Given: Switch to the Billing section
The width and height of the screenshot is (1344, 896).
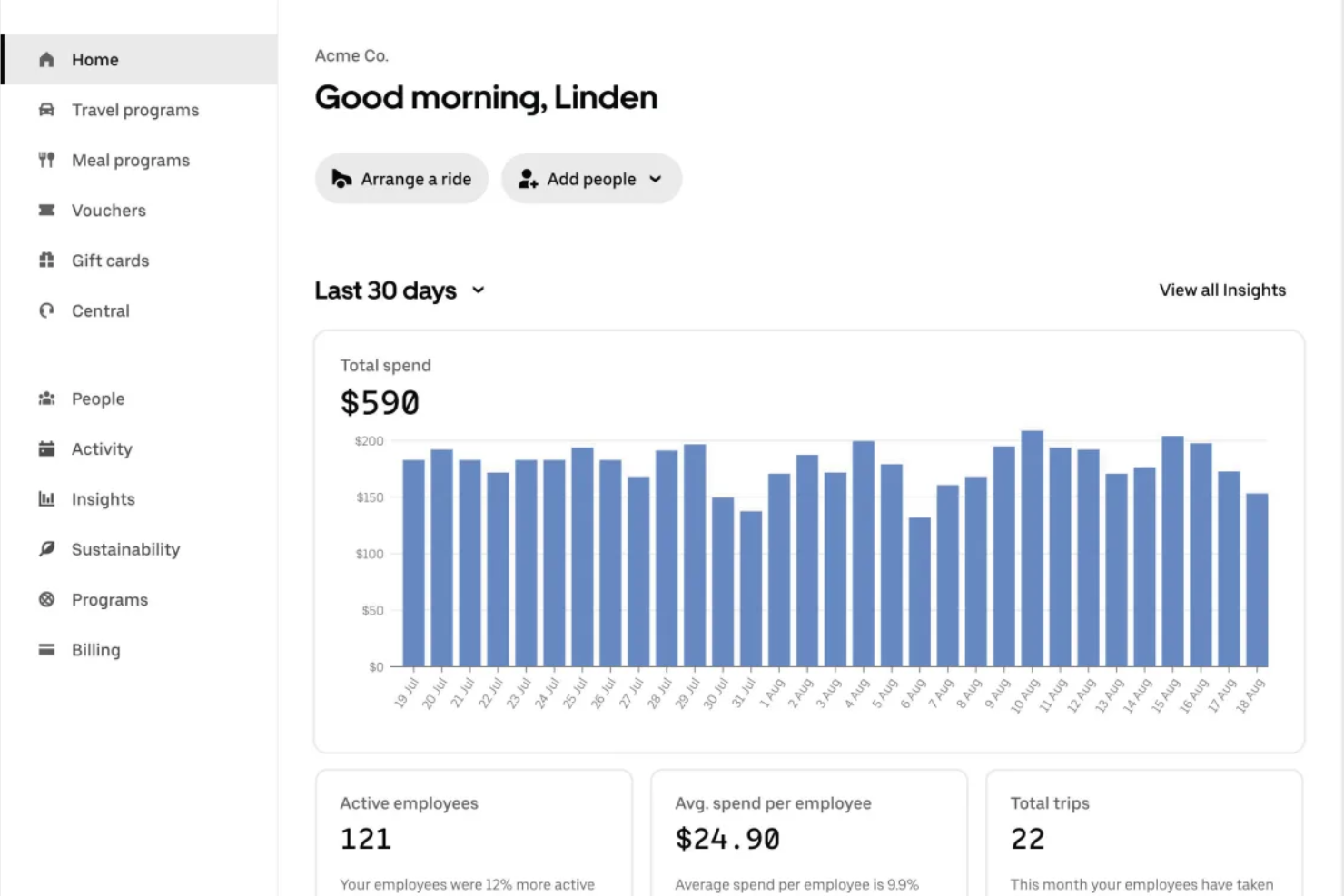Looking at the screenshot, I should pyautogui.click(x=95, y=649).
